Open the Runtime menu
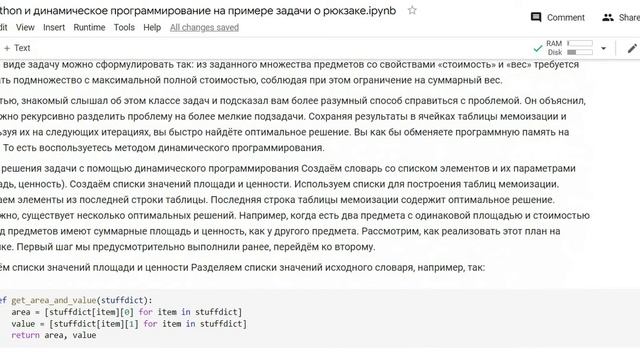 89,27
